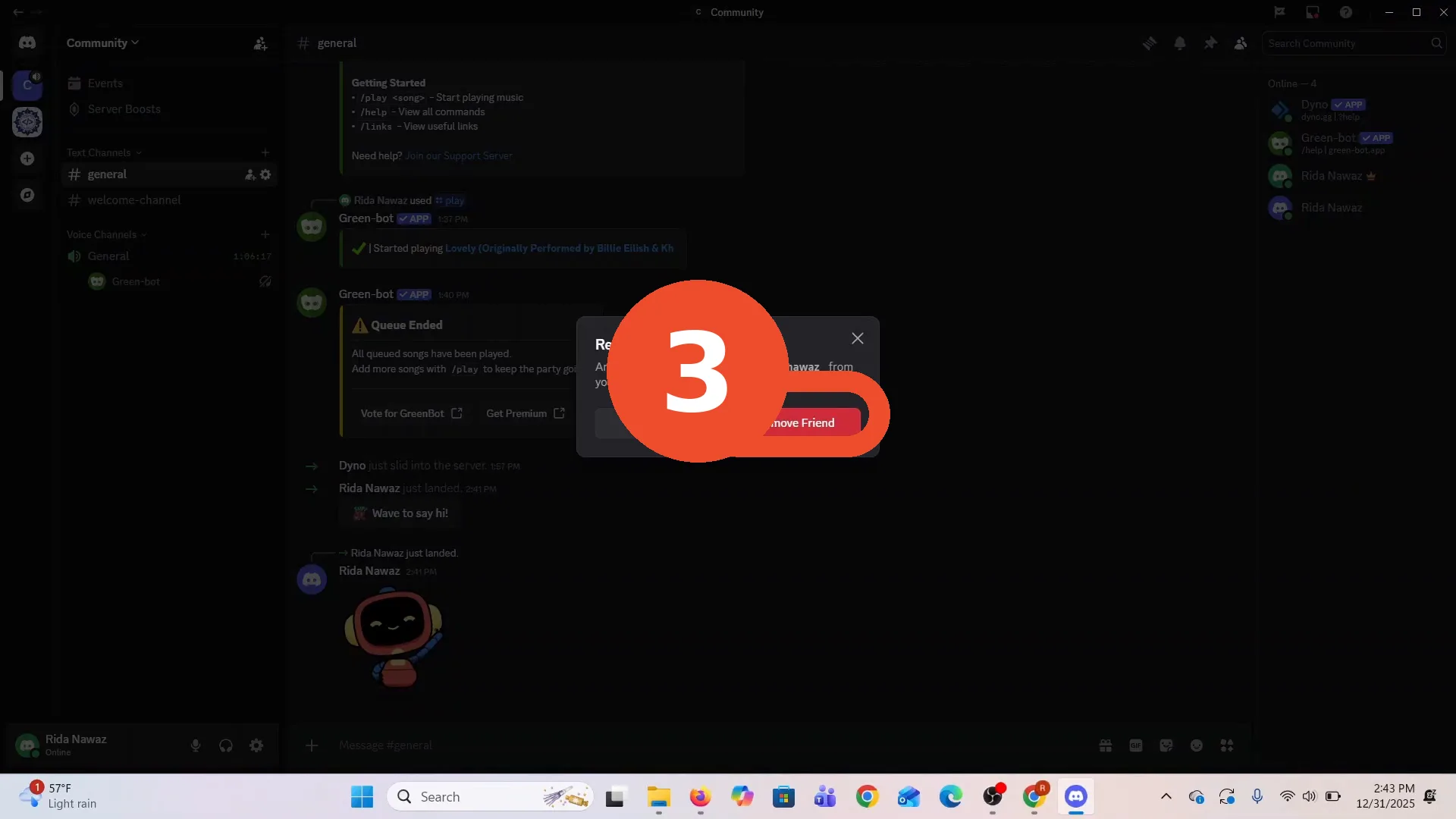1456x819 pixels.
Task: Open Rida Nawaz avatar on latest message
Action: pyautogui.click(x=312, y=580)
